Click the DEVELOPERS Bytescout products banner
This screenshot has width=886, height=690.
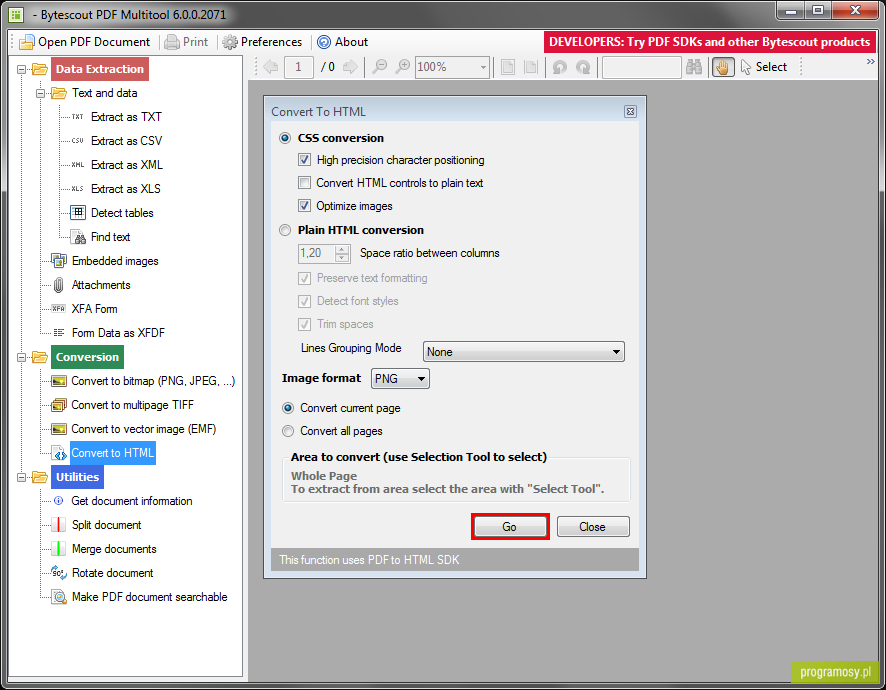coord(709,42)
